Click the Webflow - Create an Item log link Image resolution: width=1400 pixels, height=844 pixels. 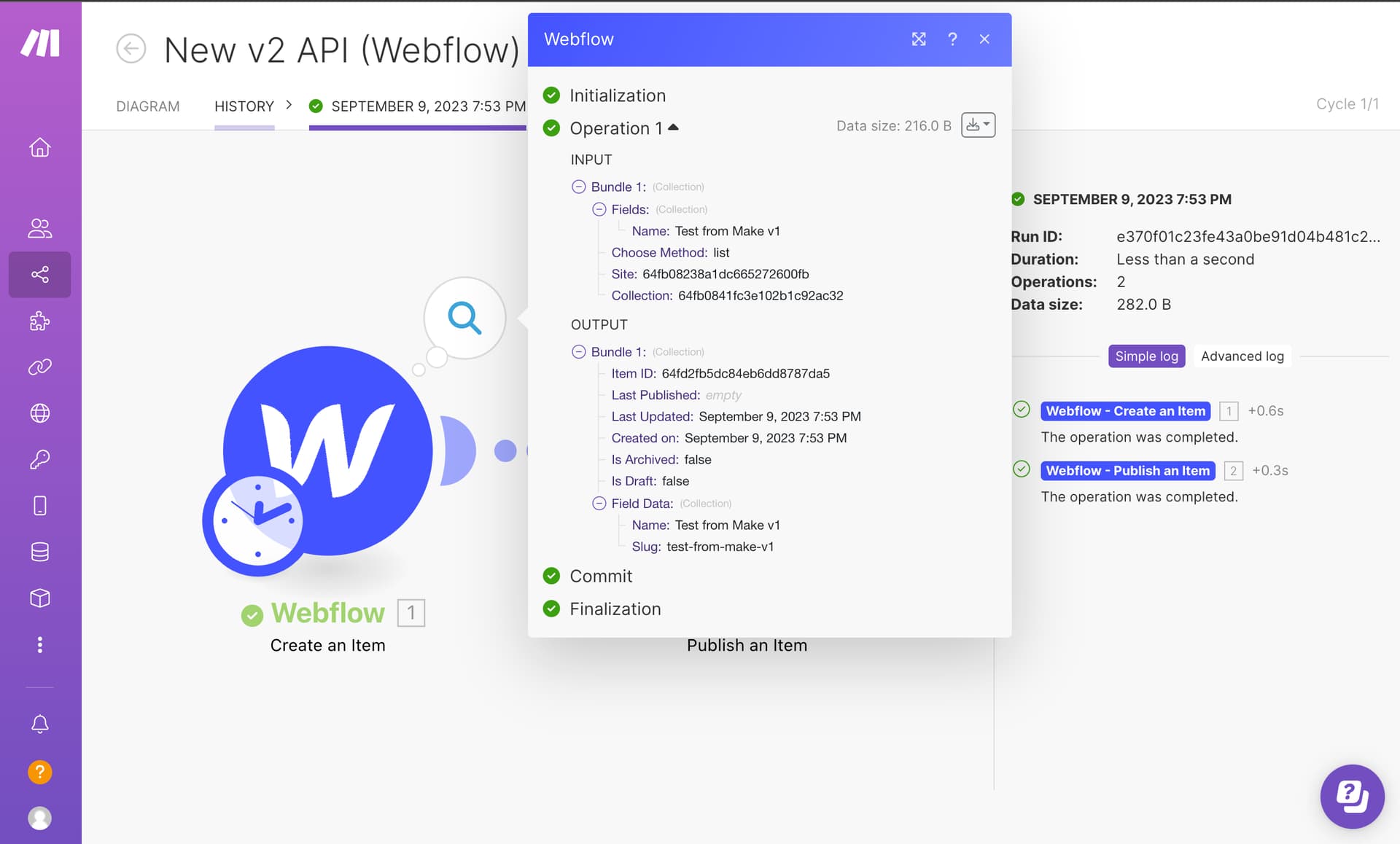coord(1125,411)
